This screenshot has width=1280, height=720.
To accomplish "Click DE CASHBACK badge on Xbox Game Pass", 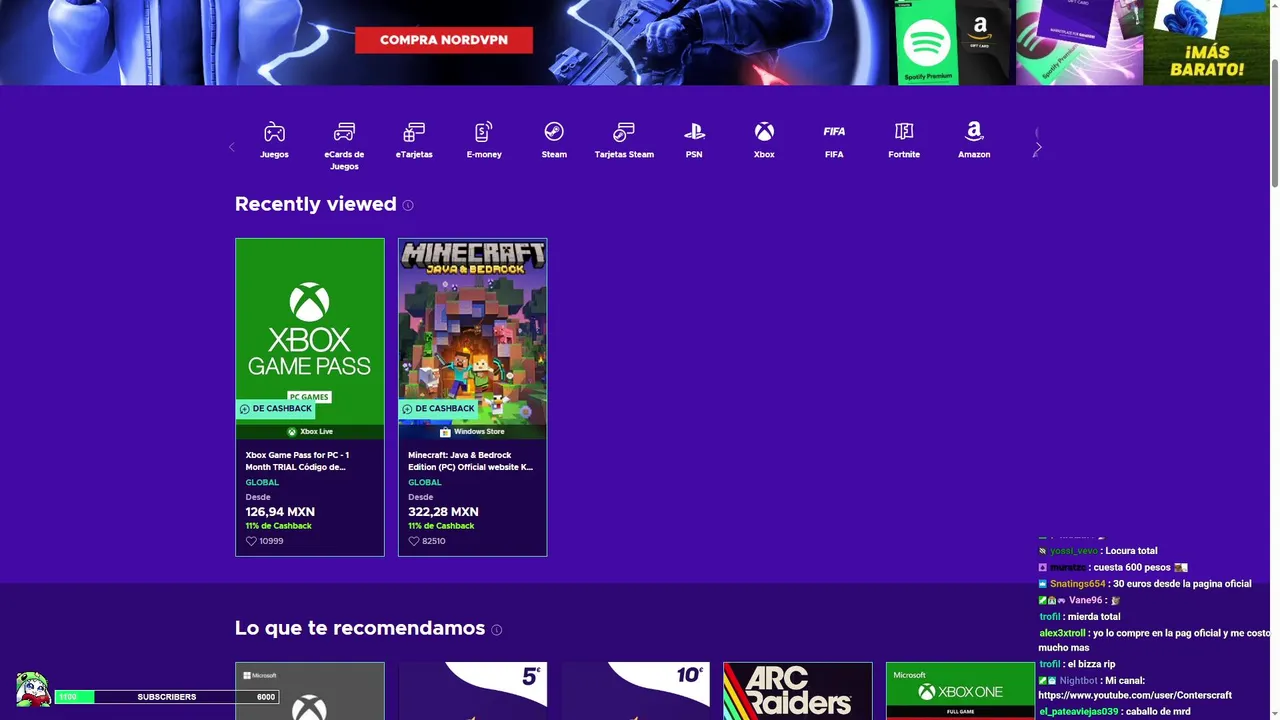I will pos(276,409).
